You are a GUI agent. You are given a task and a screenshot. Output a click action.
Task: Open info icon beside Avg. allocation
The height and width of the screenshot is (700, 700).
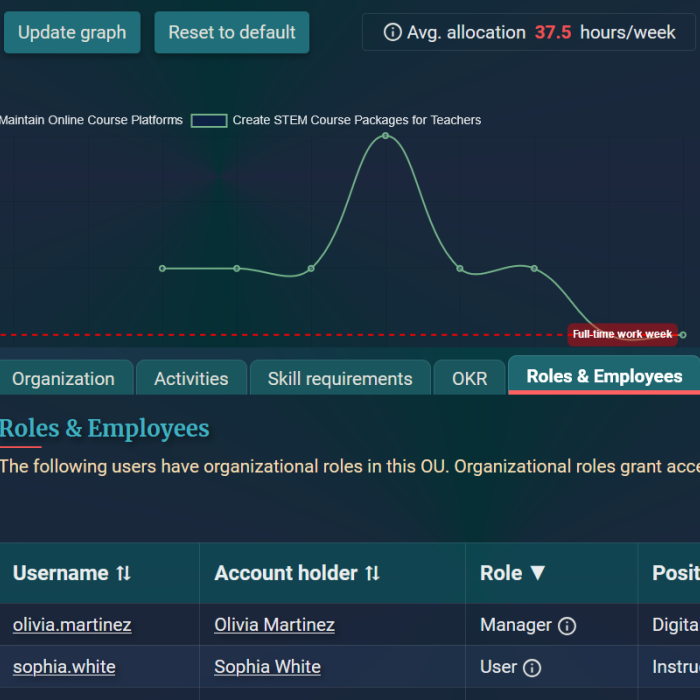tap(392, 32)
